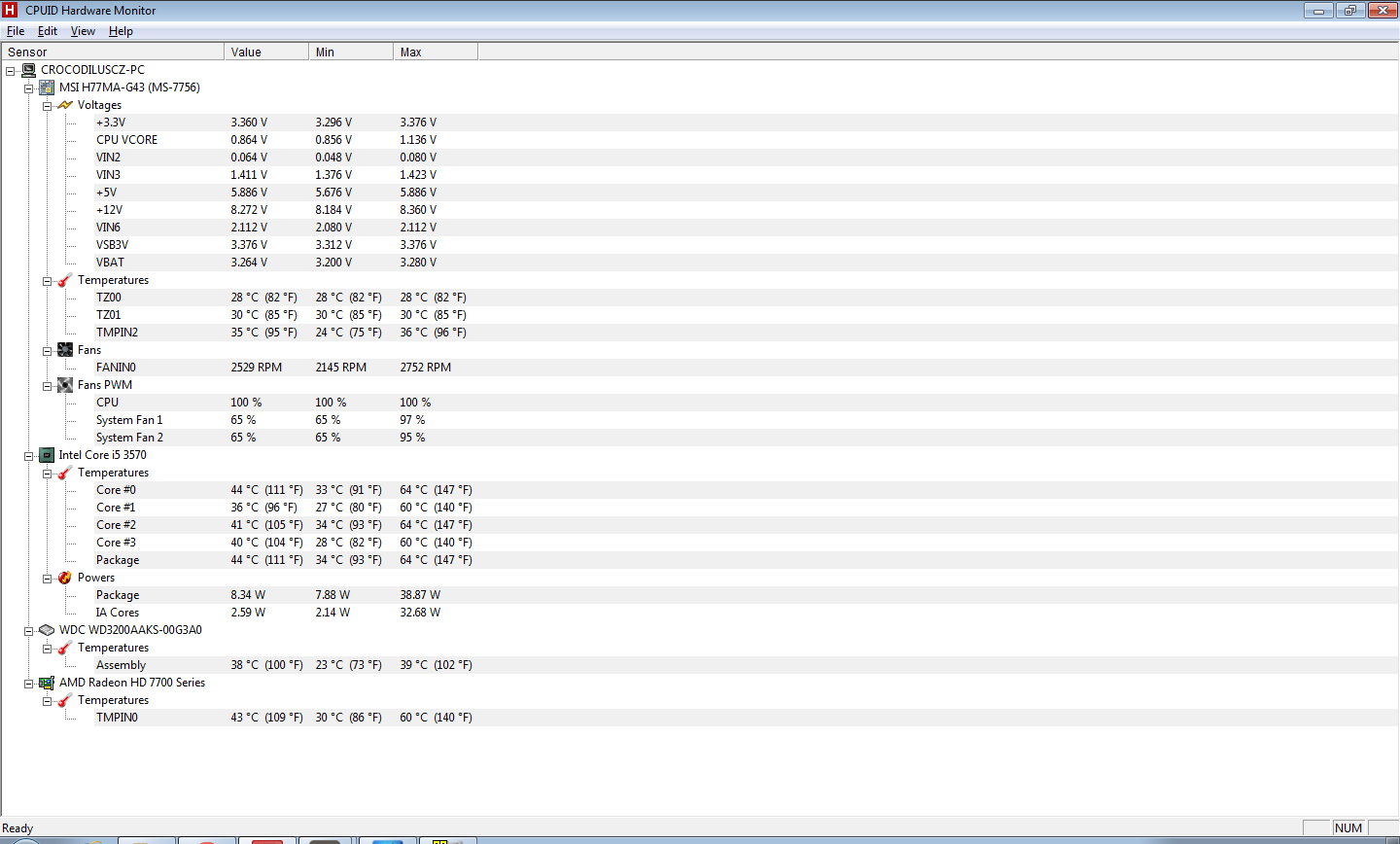Open the File menu
Viewport: 1400px width, 844px height.
click(16, 31)
